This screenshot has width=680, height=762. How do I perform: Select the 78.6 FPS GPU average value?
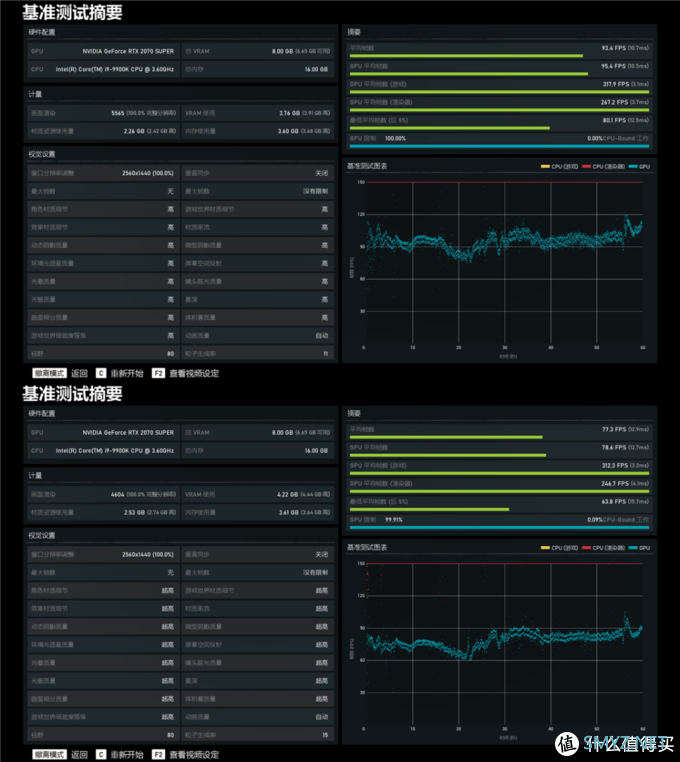tap(614, 447)
